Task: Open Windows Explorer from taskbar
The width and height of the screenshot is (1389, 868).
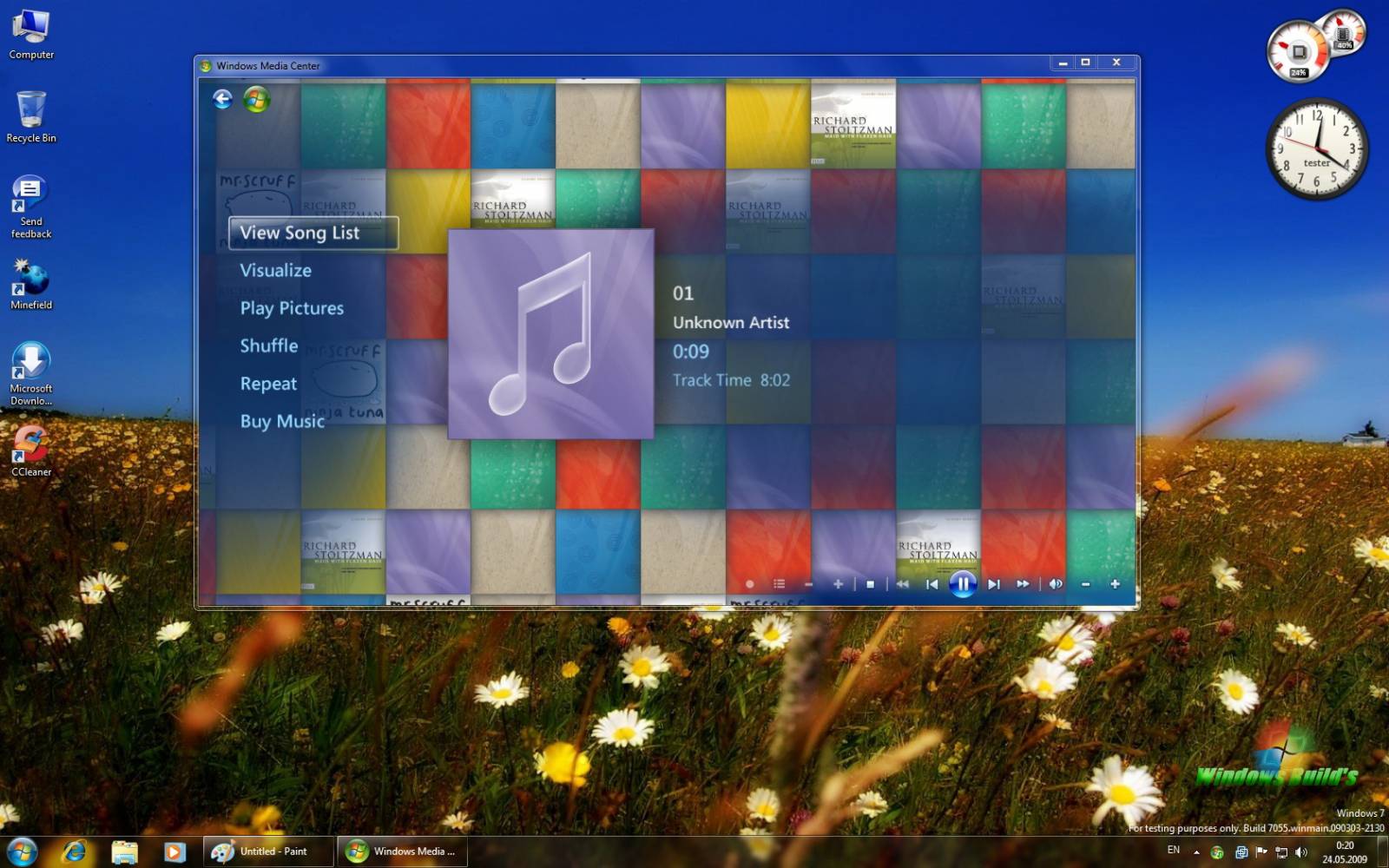Action: point(124,852)
